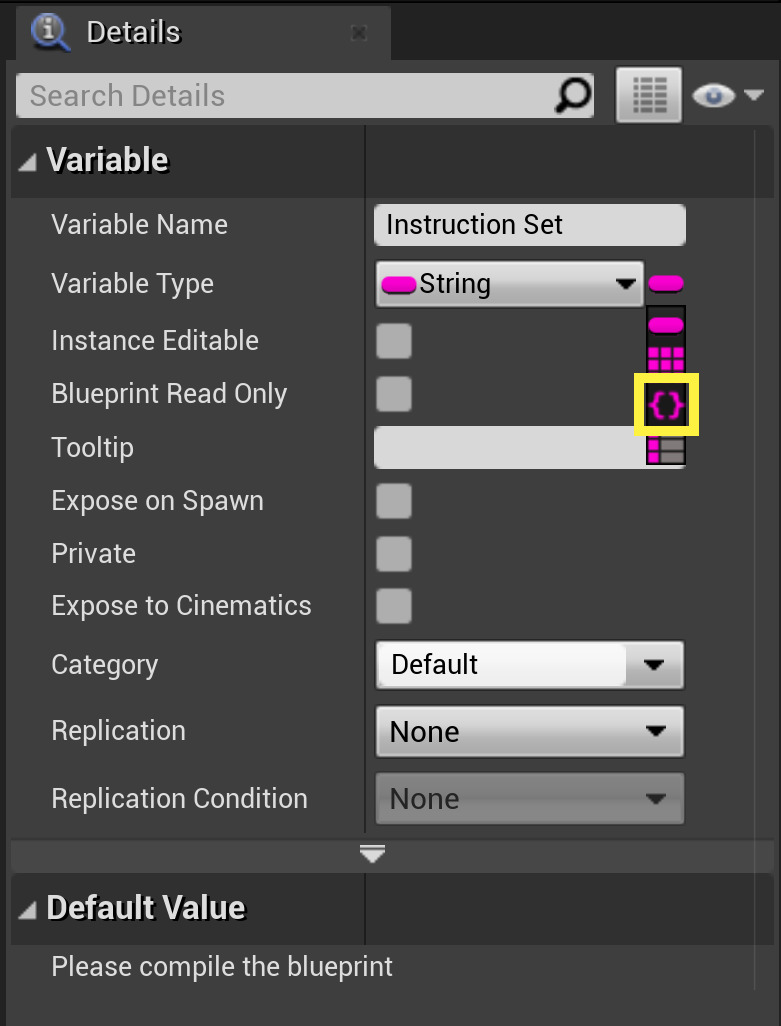Click the container type pill icon

666,284
